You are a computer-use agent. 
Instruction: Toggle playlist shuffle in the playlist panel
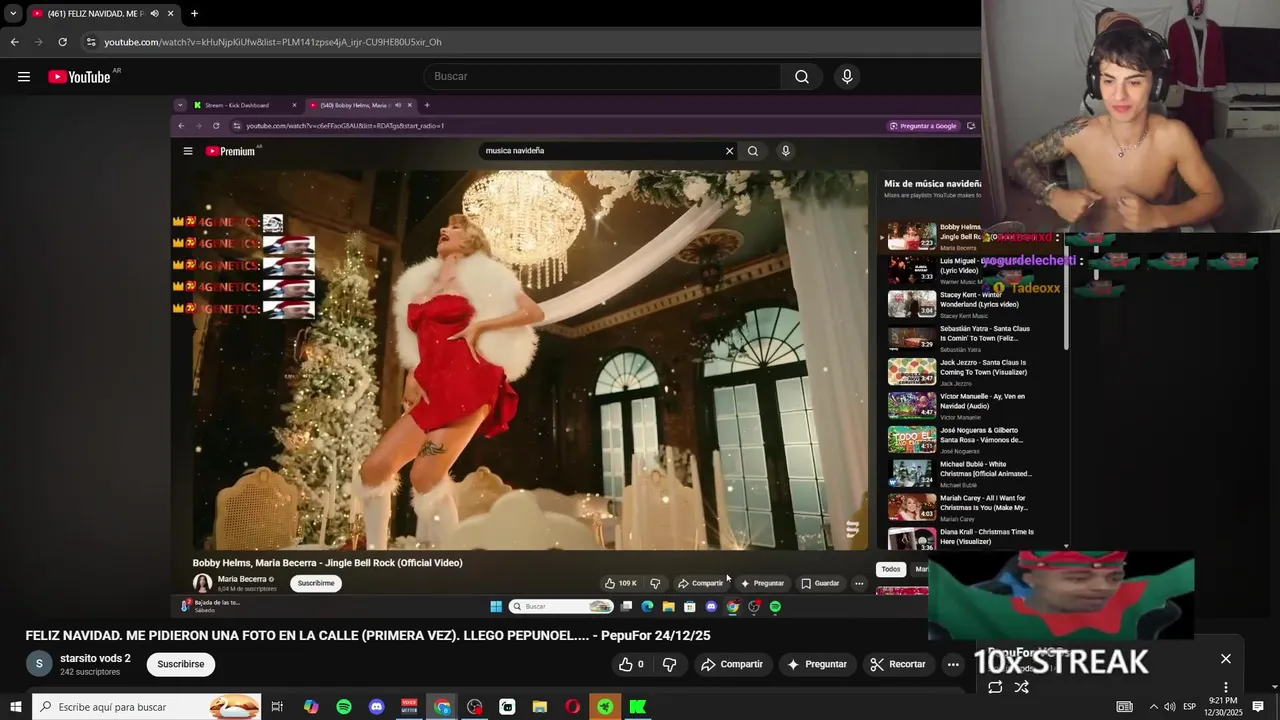pyautogui.click(x=1021, y=687)
